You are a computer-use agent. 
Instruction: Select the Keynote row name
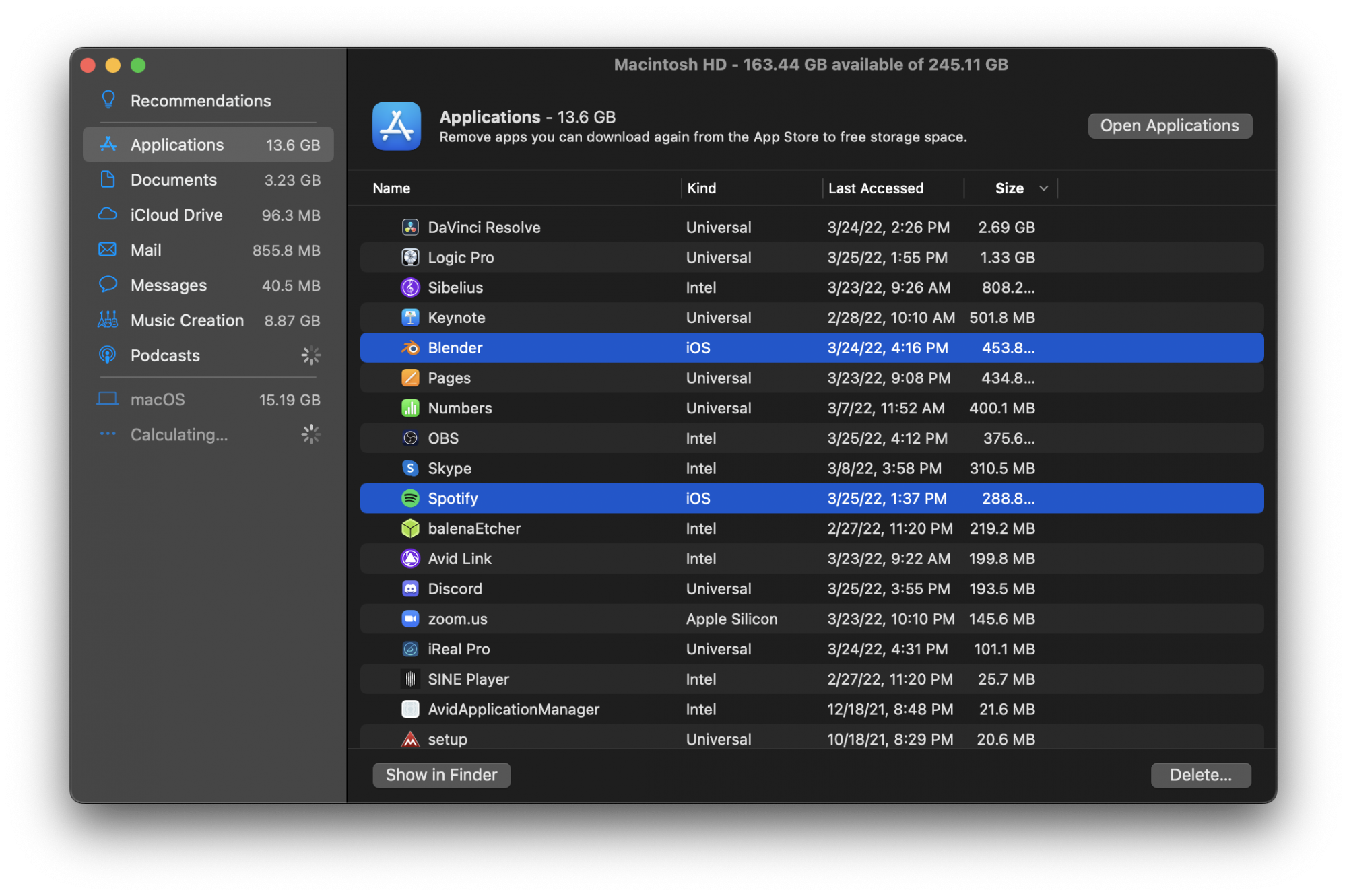click(457, 318)
